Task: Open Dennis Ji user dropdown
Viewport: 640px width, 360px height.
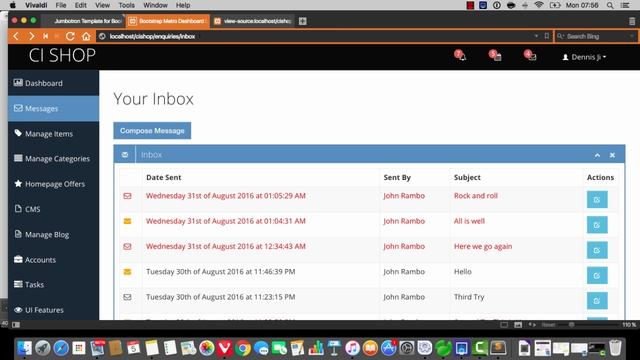Action: [584, 57]
